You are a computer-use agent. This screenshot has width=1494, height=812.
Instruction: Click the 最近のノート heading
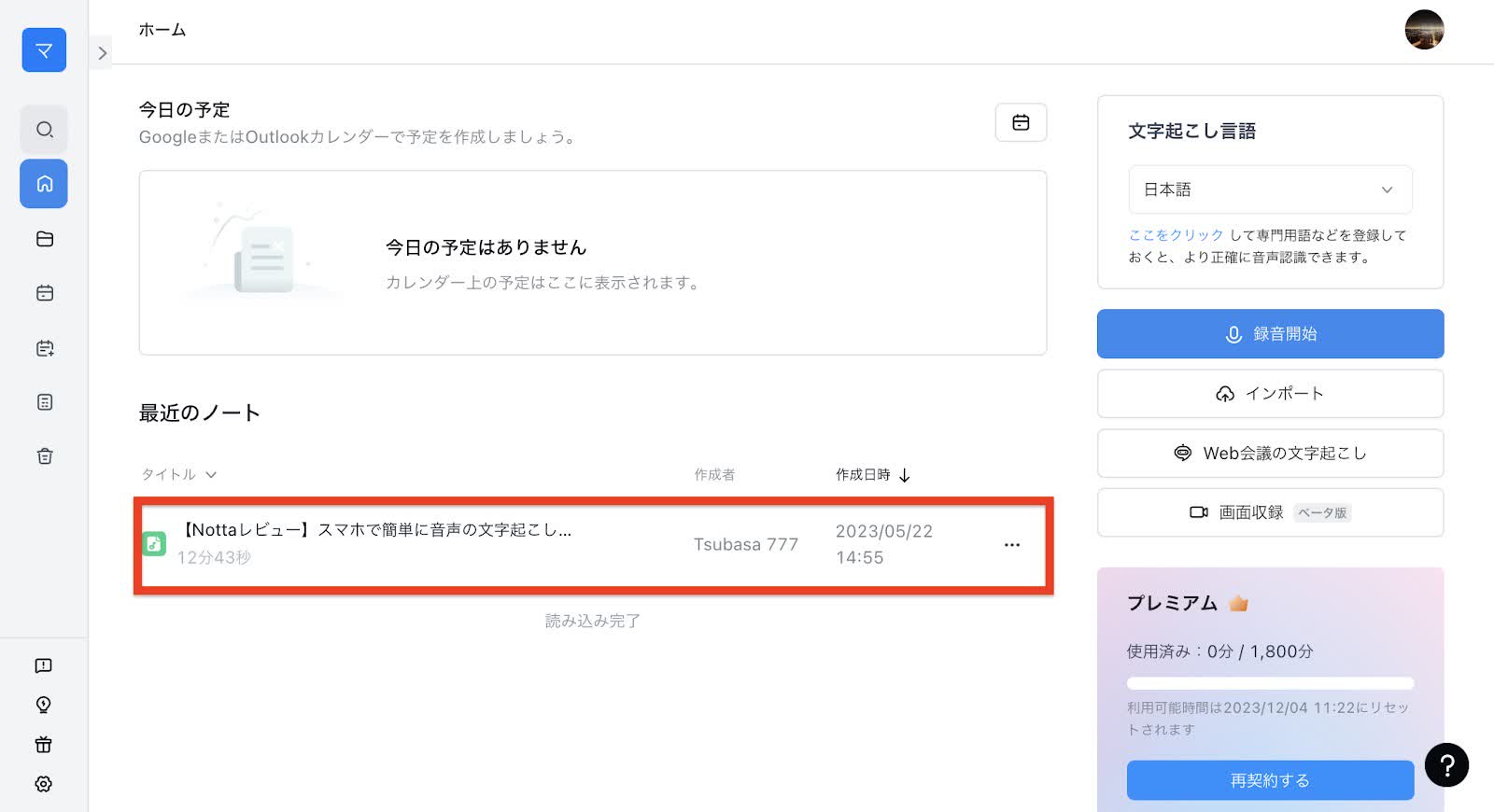click(199, 413)
